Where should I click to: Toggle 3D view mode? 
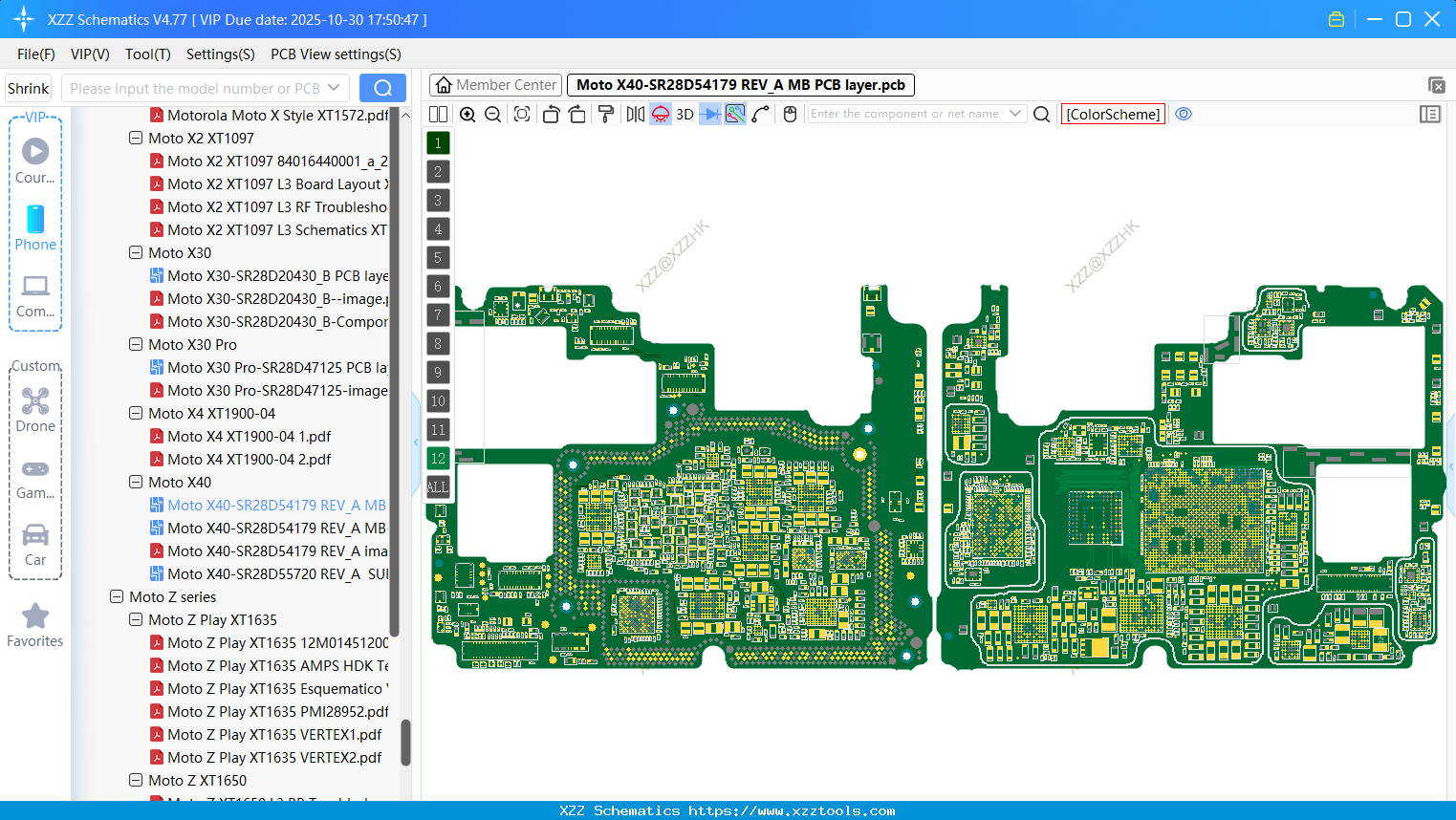[x=684, y=114]
